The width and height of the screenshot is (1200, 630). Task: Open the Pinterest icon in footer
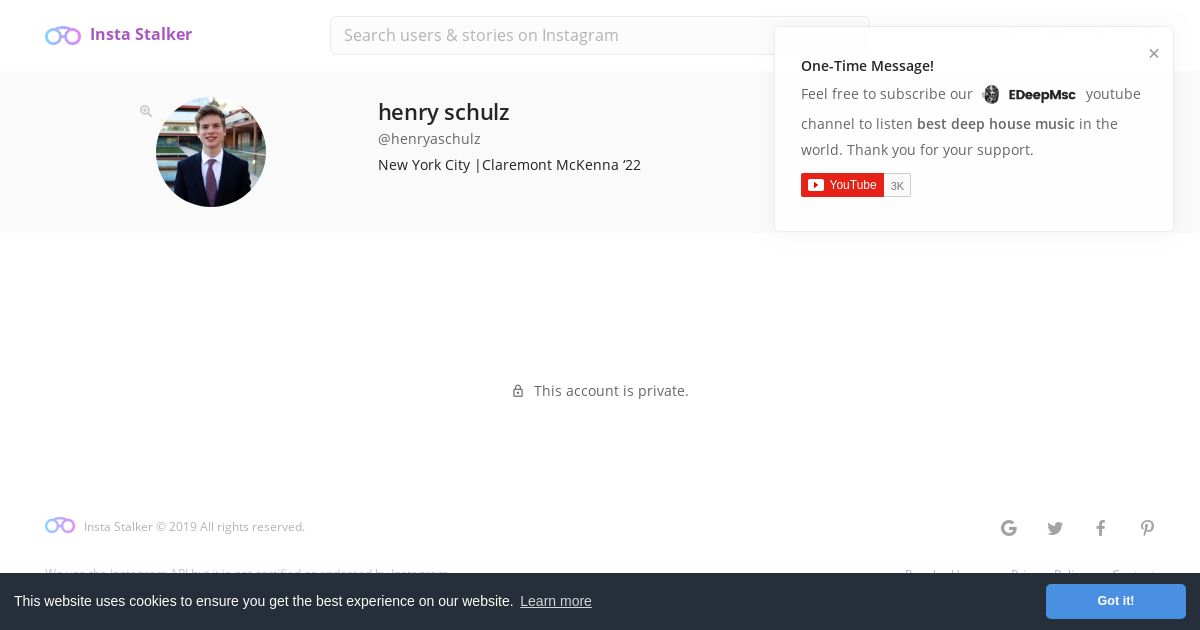[1147, 528]
